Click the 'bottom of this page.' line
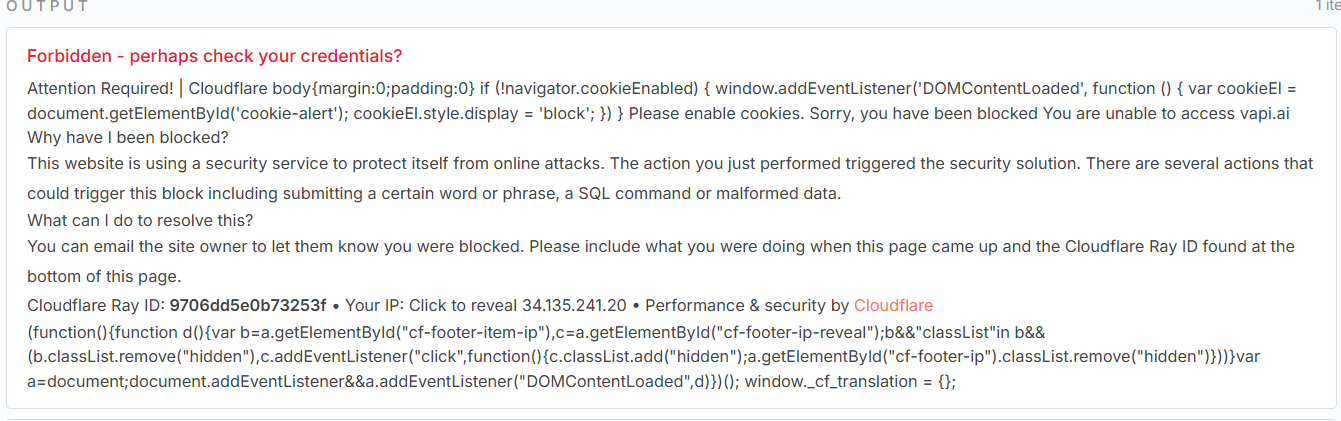Image resolution: width=1341 pixels, height=421 pixels. click(104, 276)
